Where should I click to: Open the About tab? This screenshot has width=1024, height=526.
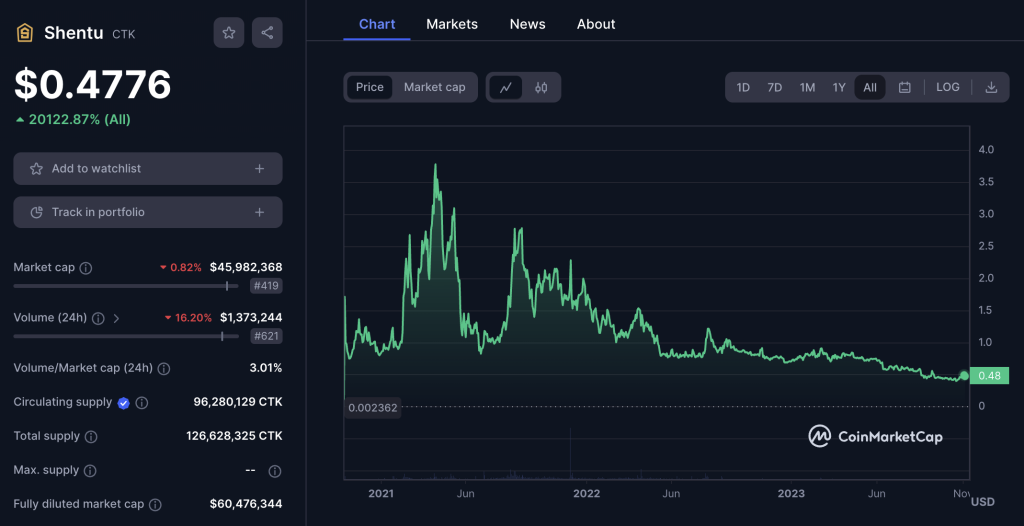pos(596,24)
